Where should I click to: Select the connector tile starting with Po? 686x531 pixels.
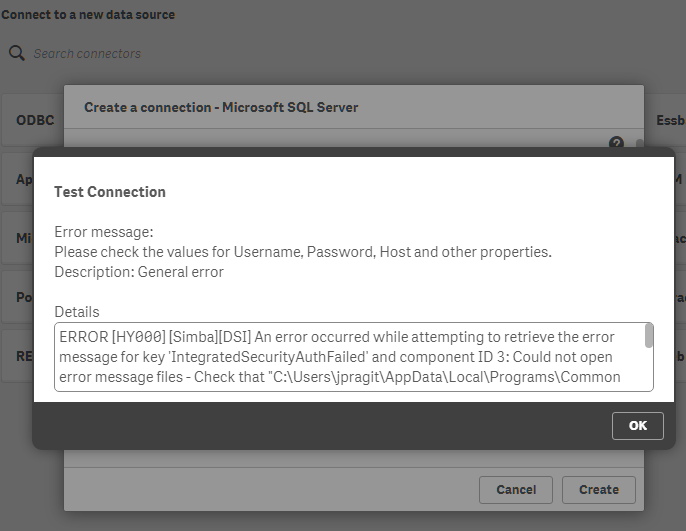click(24, 298)
